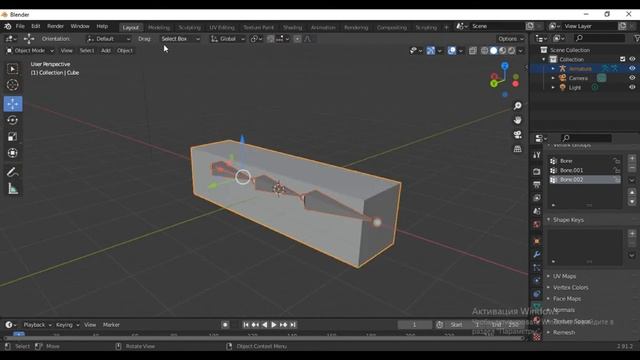Open the Edit menu
Viewport: 640px width, 360px height.
(36, 27)
